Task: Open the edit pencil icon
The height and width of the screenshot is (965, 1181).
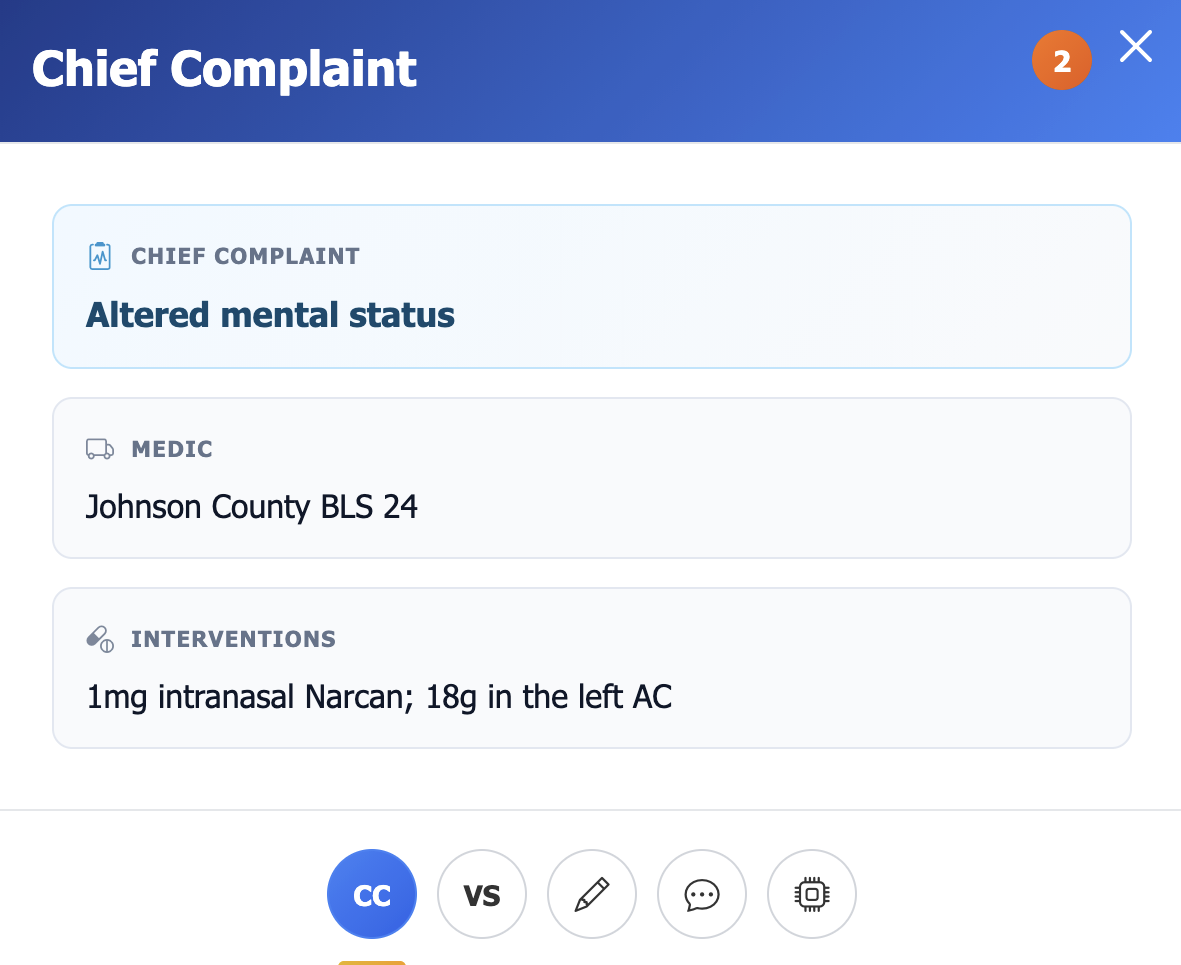Action: (591, 893)
